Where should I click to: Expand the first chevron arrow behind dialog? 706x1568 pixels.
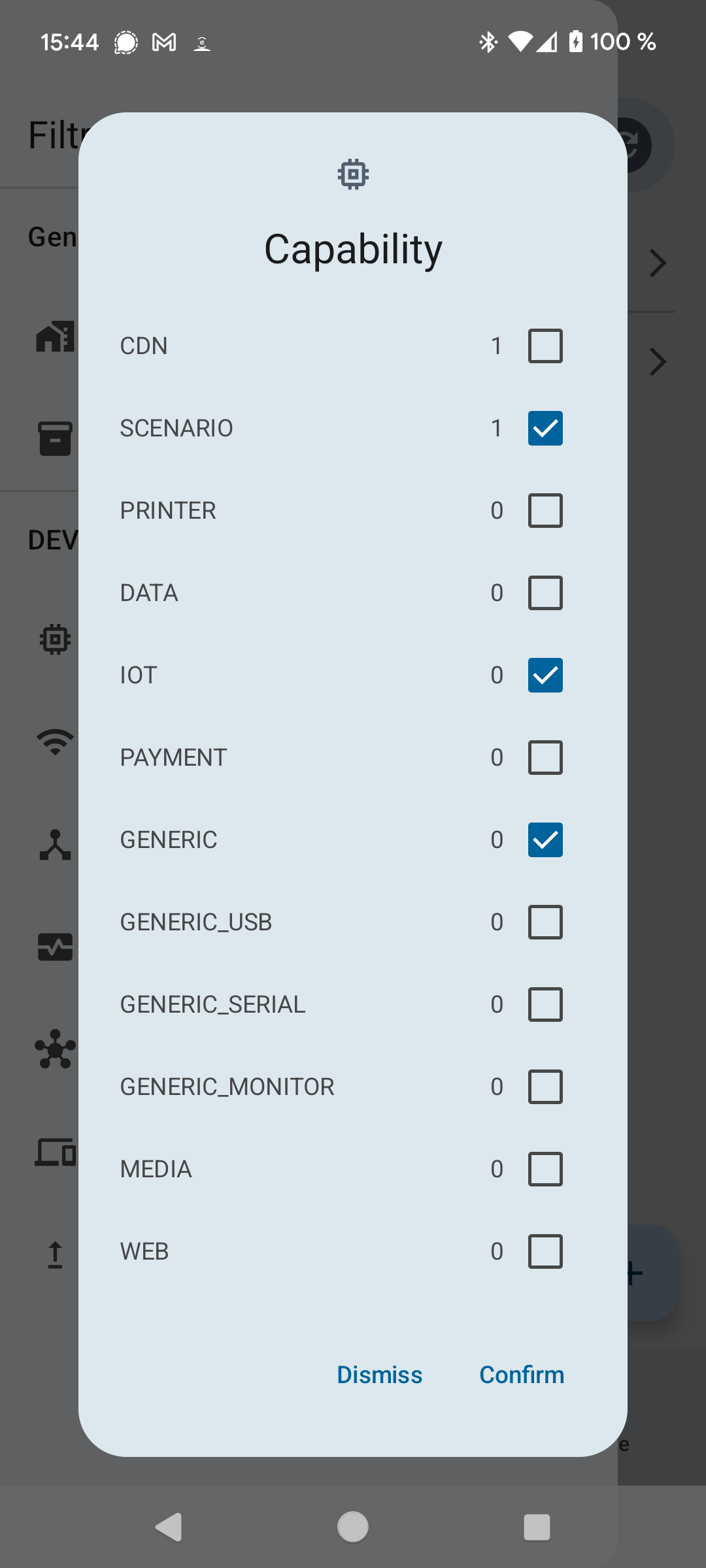point(658,263)
